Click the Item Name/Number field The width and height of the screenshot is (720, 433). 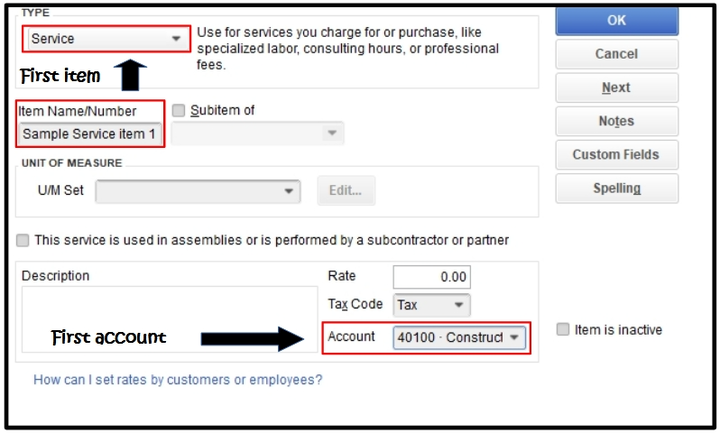pyautogui.click(x=89, y=134)
